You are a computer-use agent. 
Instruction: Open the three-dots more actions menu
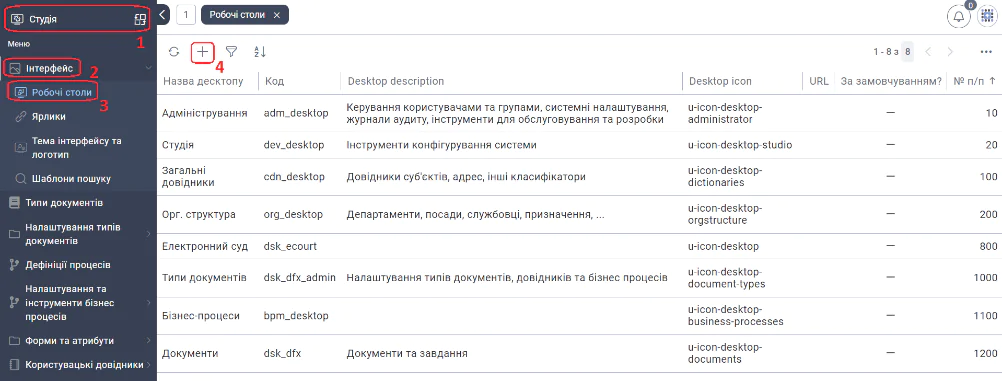985,52
